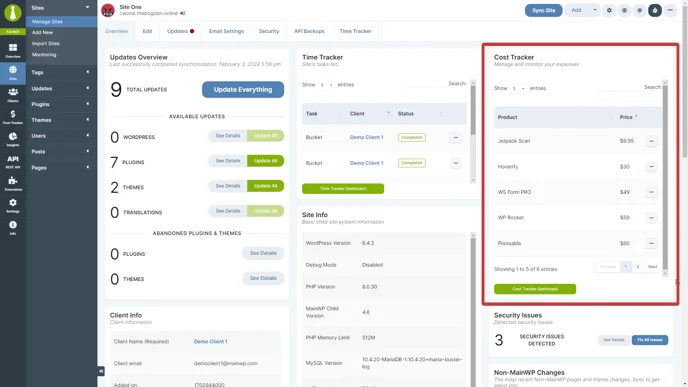Go to page 2 of Cost Tracker

click(638, 267)
